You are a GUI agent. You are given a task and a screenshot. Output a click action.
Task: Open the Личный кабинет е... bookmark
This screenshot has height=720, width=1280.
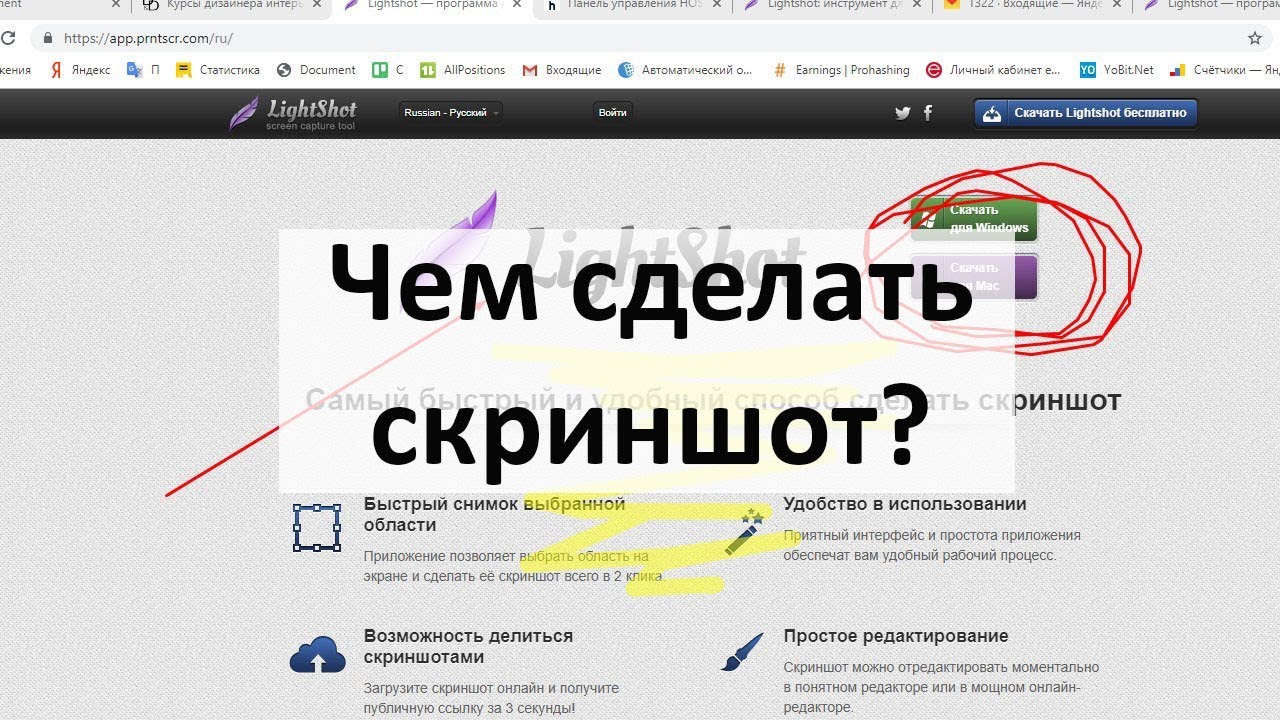pos(993,70)
